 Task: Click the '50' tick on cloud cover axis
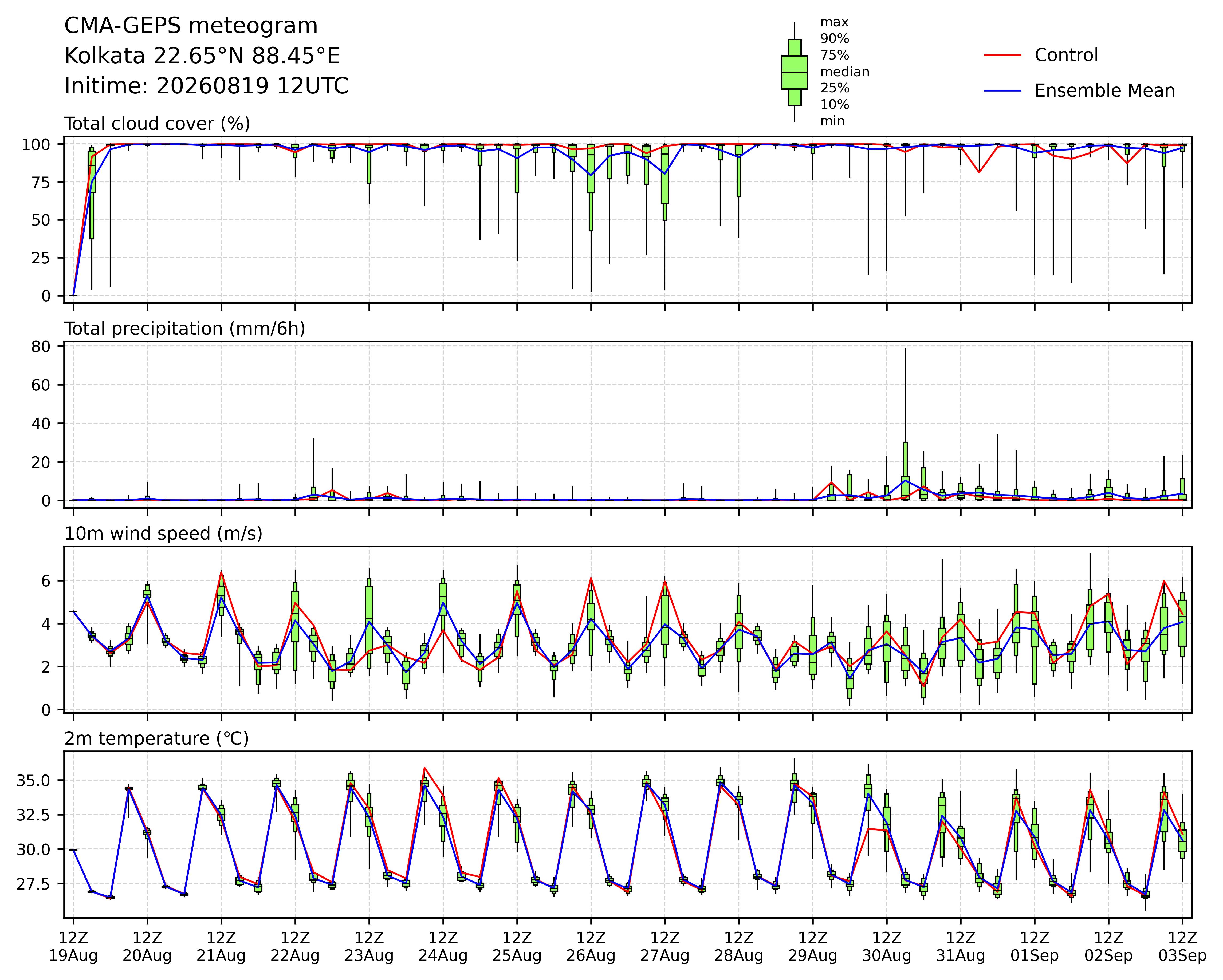pos(41,220)
